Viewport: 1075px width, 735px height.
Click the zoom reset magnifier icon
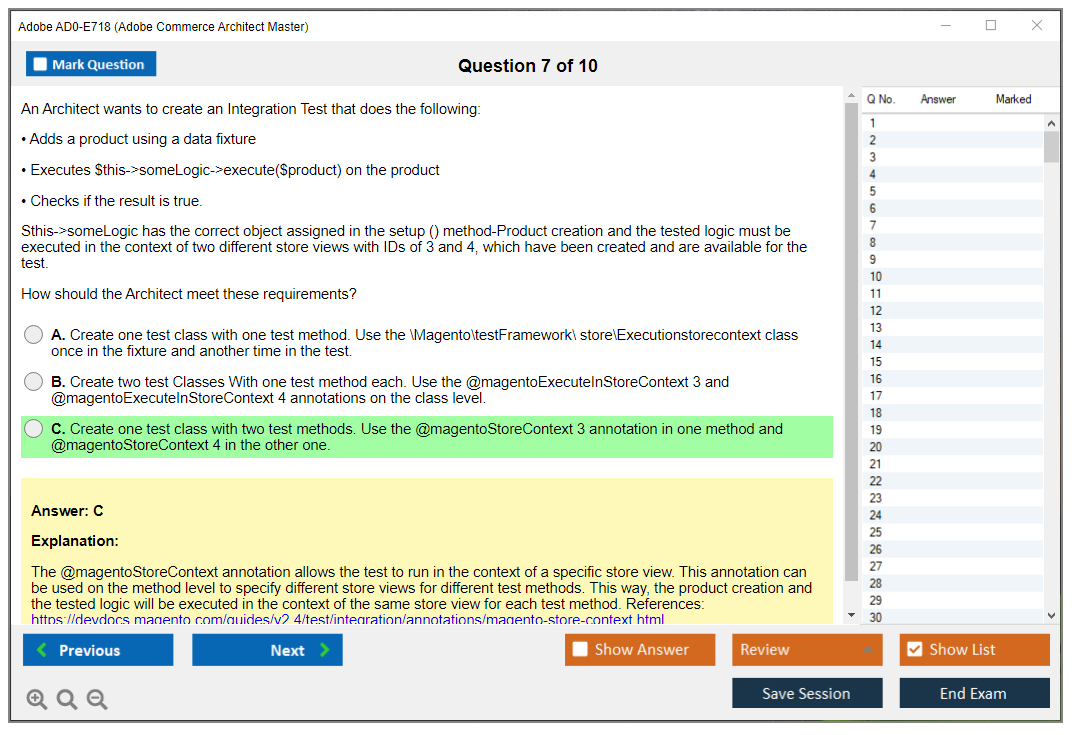pyautogui.click(x=67, y=700)
